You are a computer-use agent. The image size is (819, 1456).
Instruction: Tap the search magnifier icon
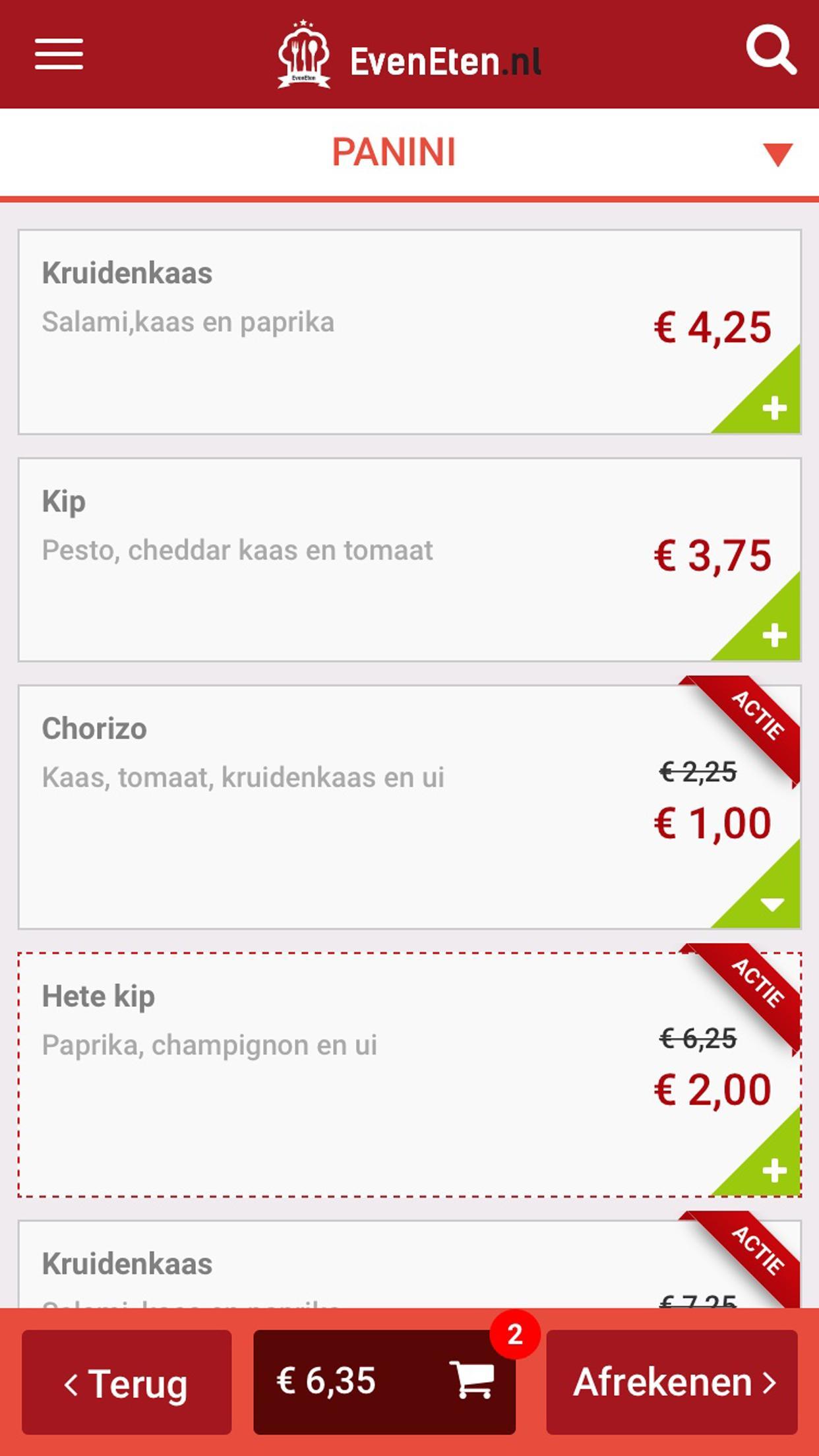[x=770, y=51]
